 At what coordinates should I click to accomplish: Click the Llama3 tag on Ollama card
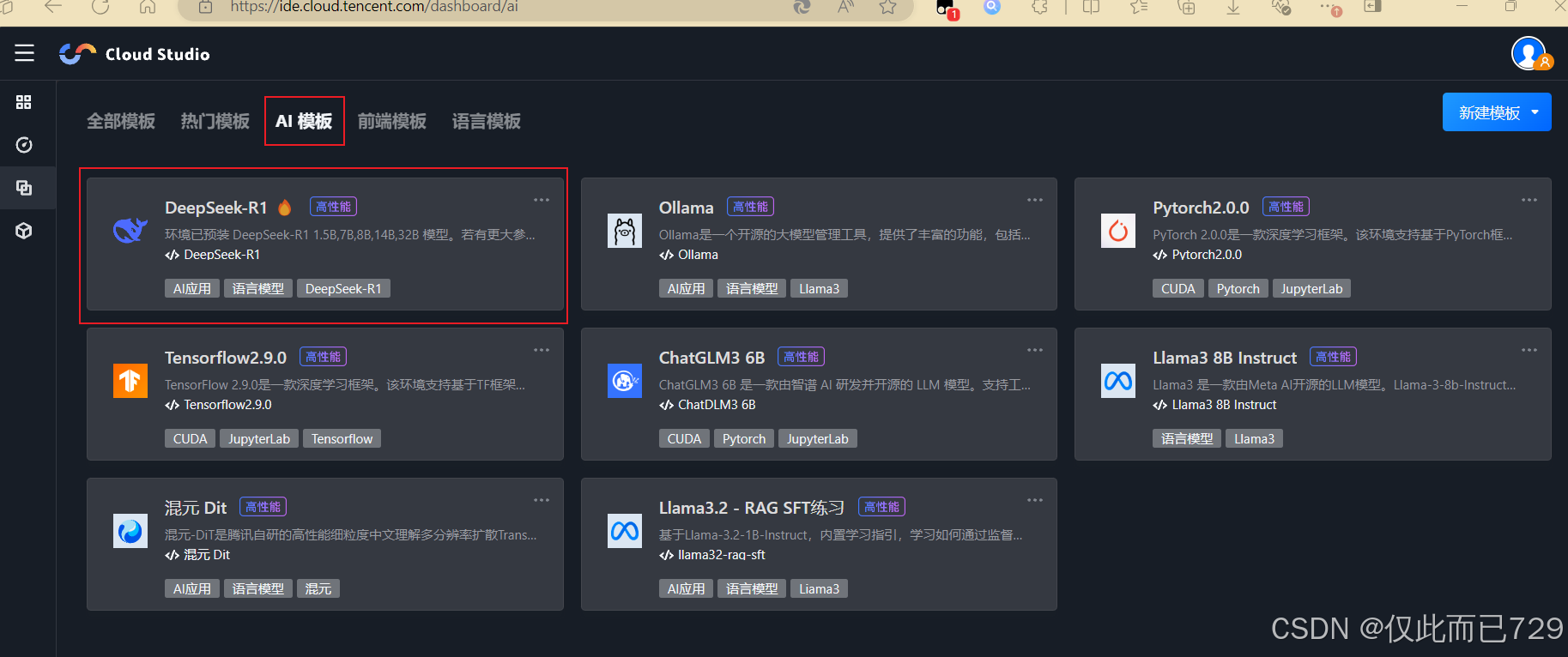820,288
